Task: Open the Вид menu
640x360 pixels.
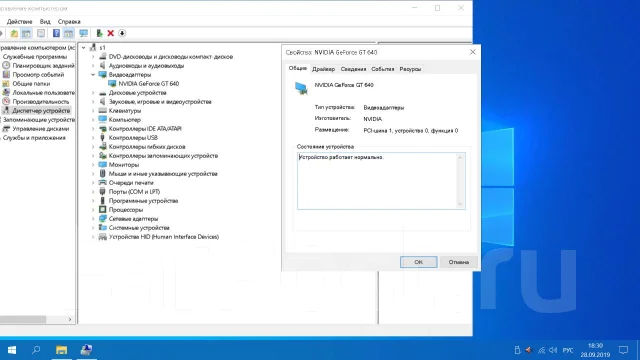Action: pyautogui.click(x=45, y=22)
